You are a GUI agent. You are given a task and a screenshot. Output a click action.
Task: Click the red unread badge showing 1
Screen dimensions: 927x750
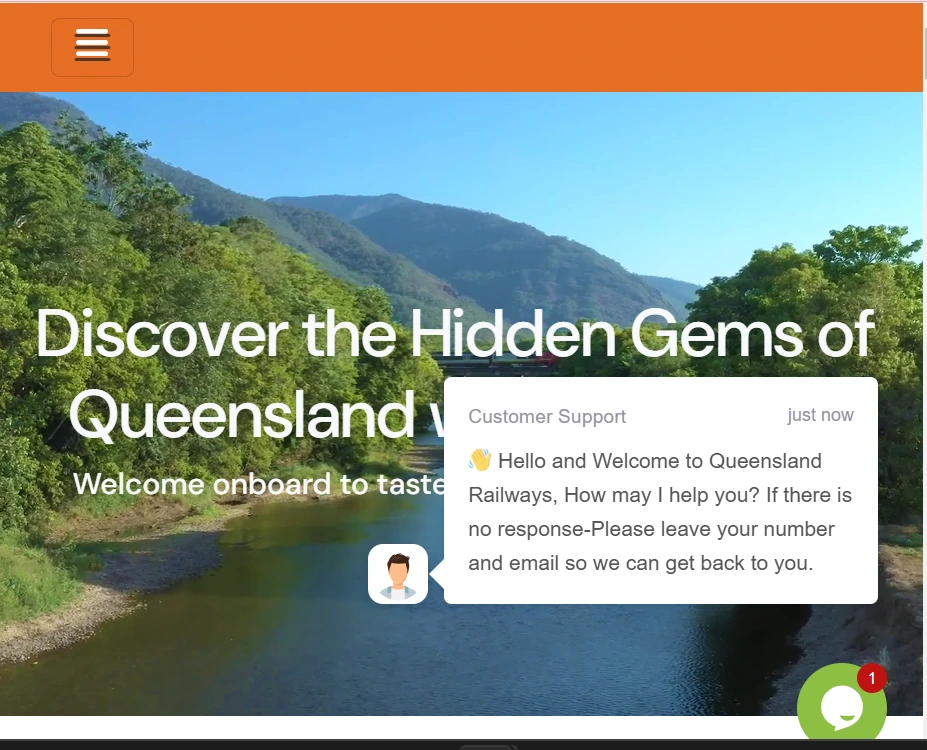click(871, 678)
